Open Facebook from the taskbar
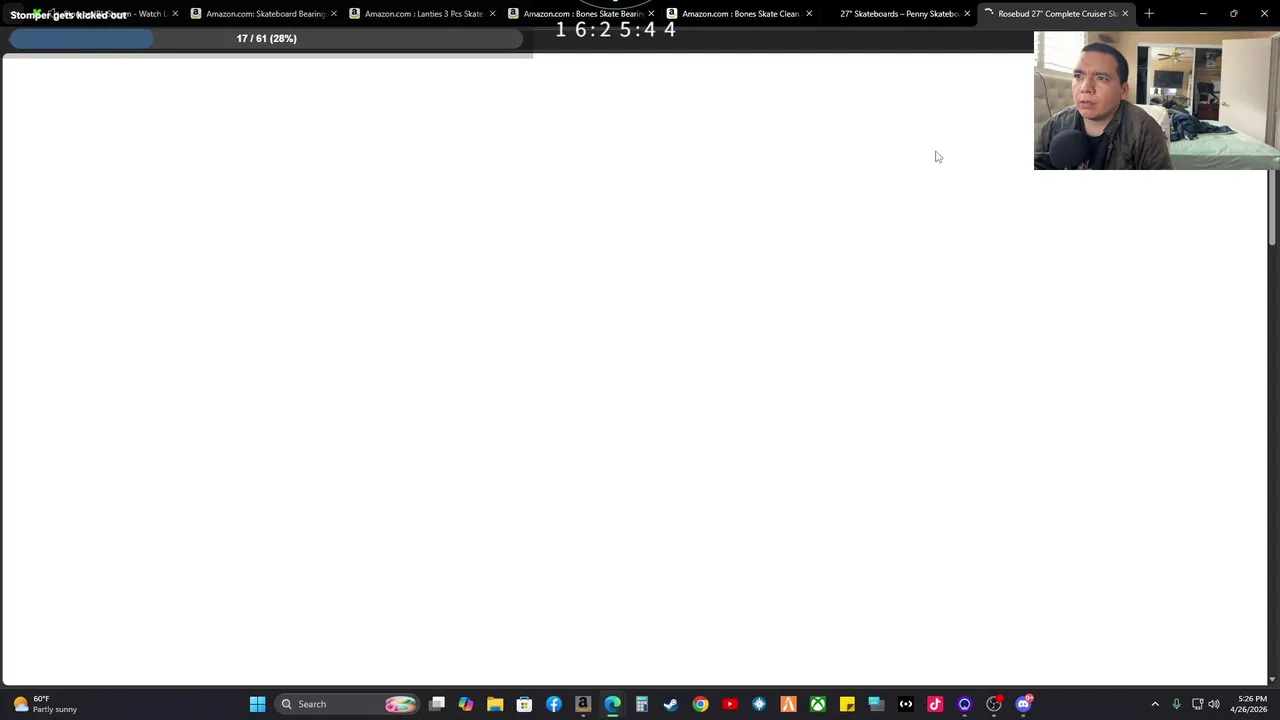 click(x=554, y=704)
